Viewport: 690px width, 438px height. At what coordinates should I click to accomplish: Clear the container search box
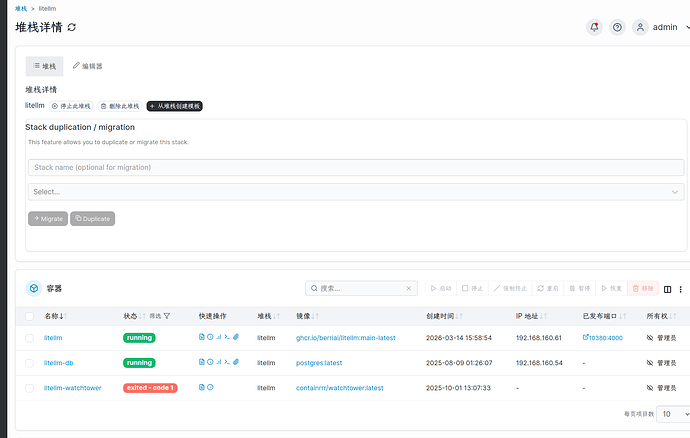408,288
